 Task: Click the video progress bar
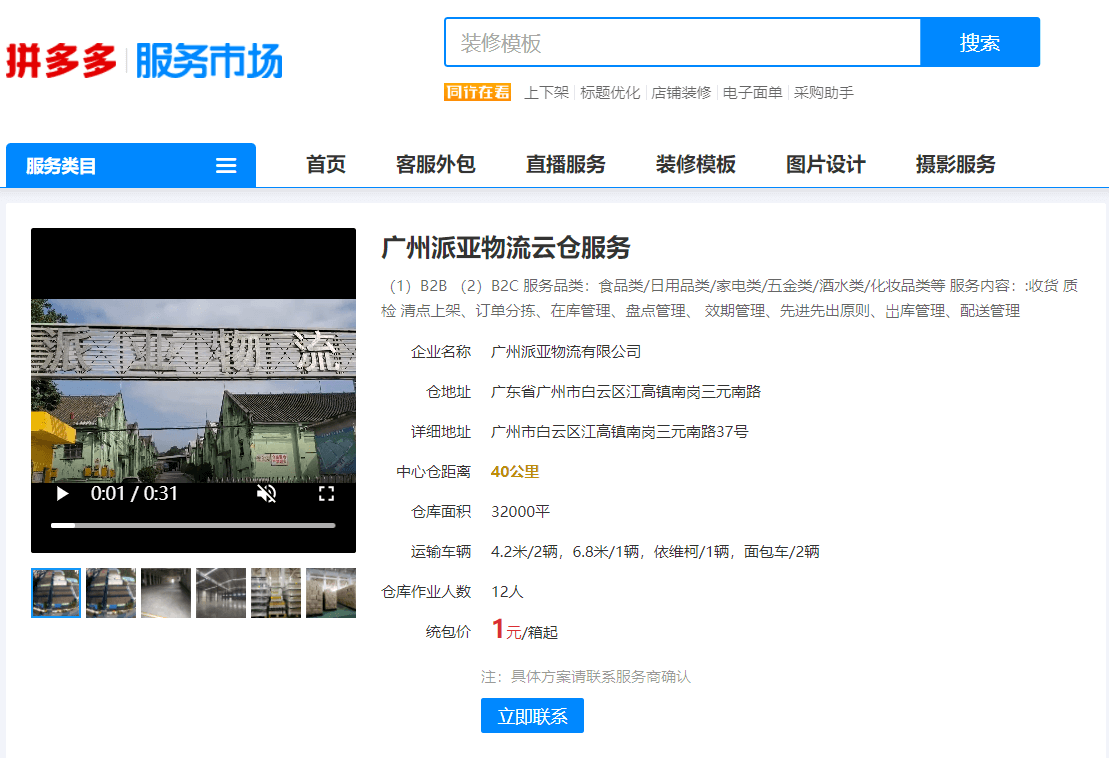coord(193,525)
